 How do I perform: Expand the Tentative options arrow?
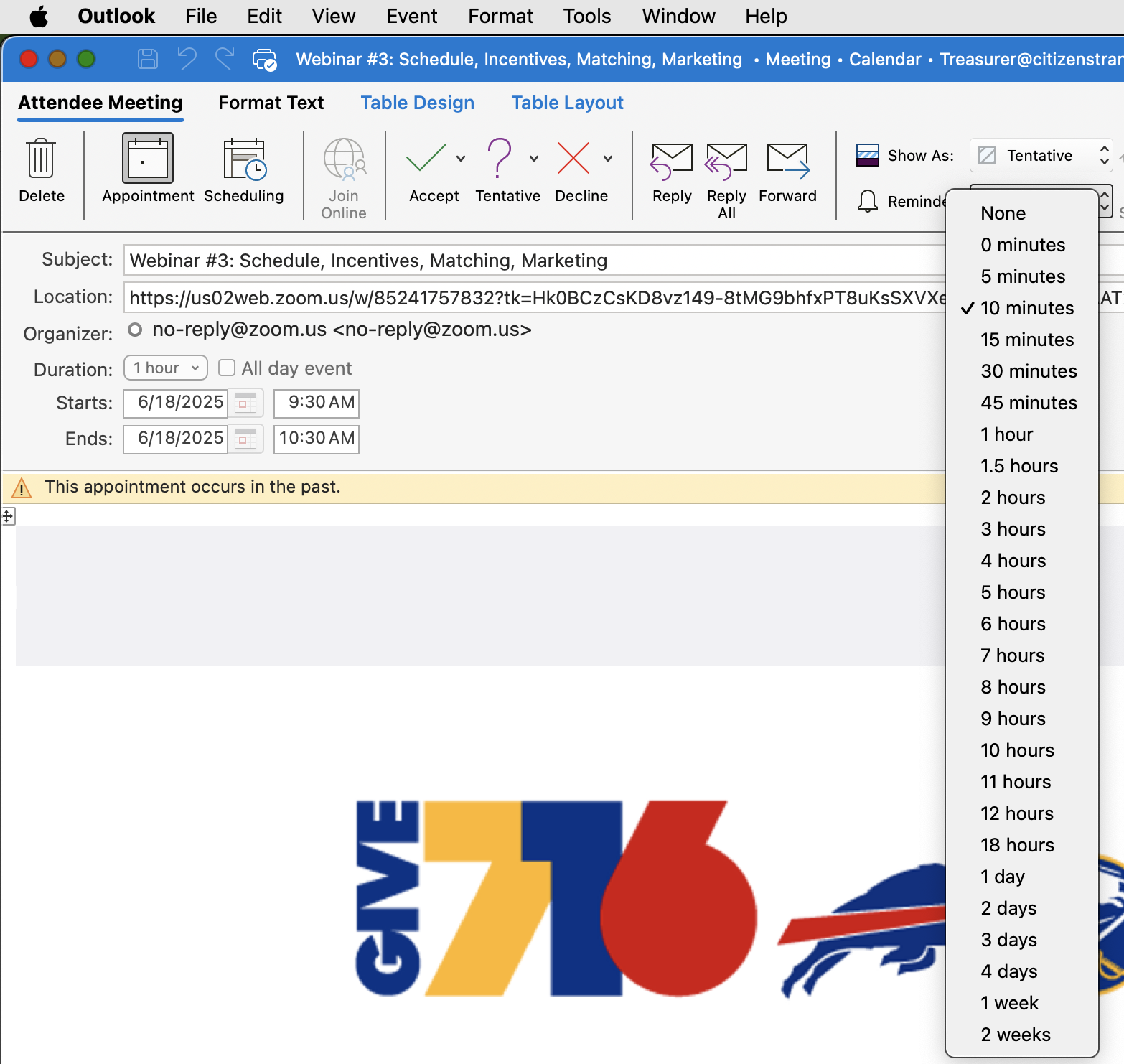[534, 159]
